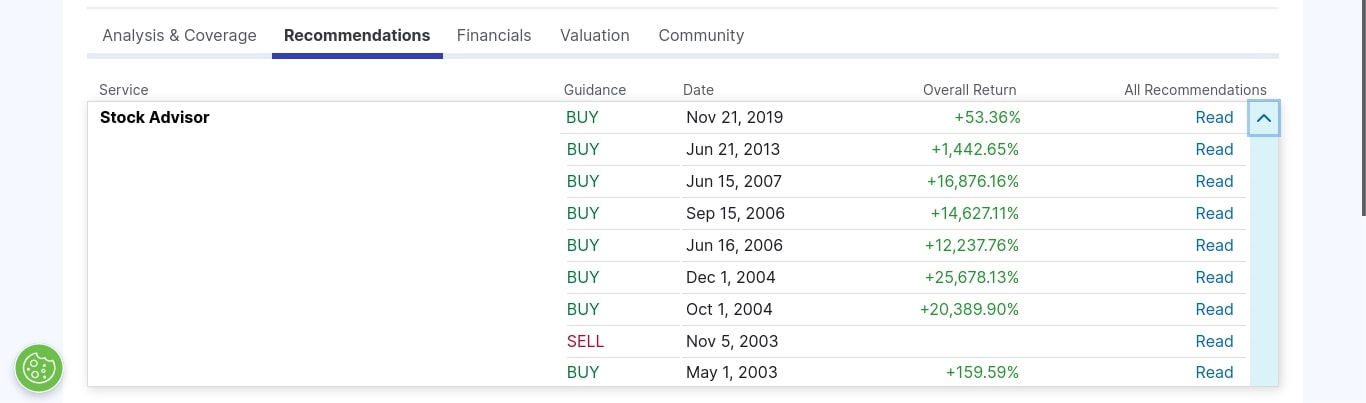The image size is (1366, 403).
Task: Open the Community tab
Action: (x=701, y=35)
